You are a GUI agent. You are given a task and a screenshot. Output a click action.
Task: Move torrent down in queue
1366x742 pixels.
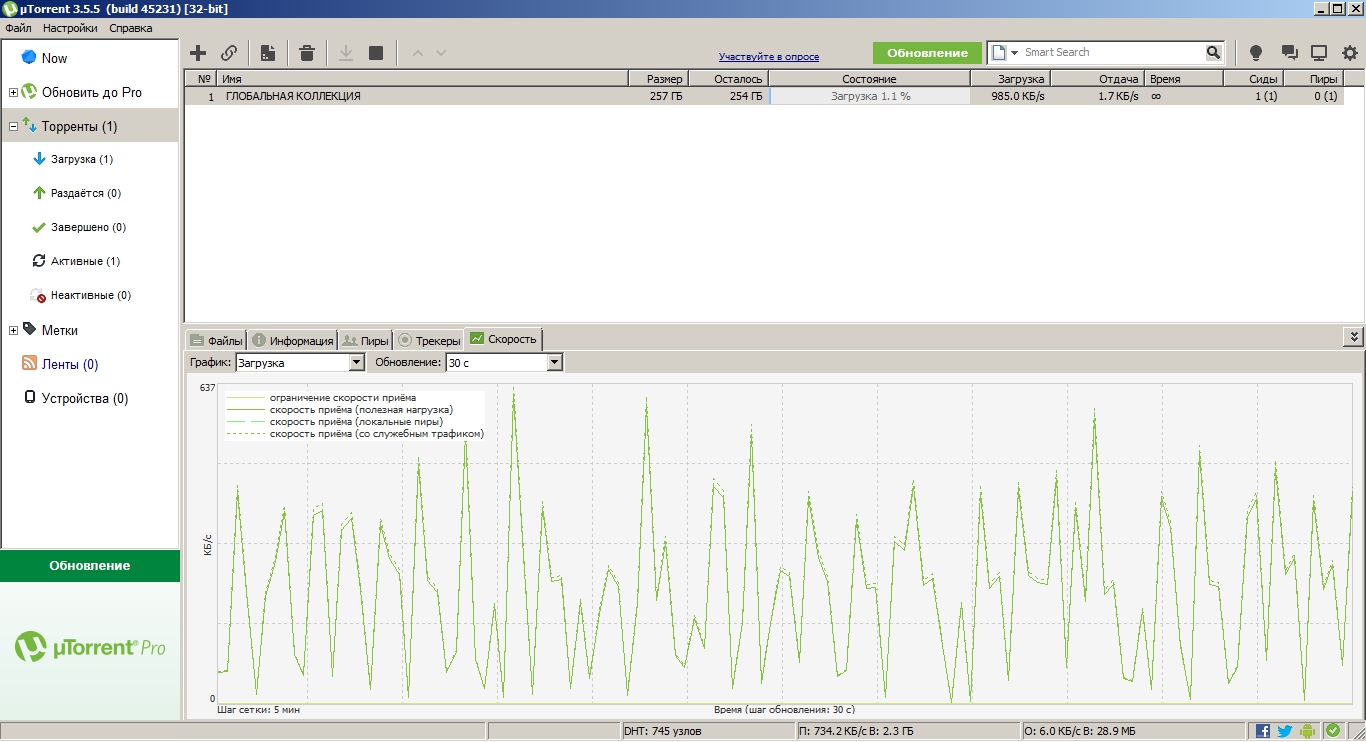point(441,53)
